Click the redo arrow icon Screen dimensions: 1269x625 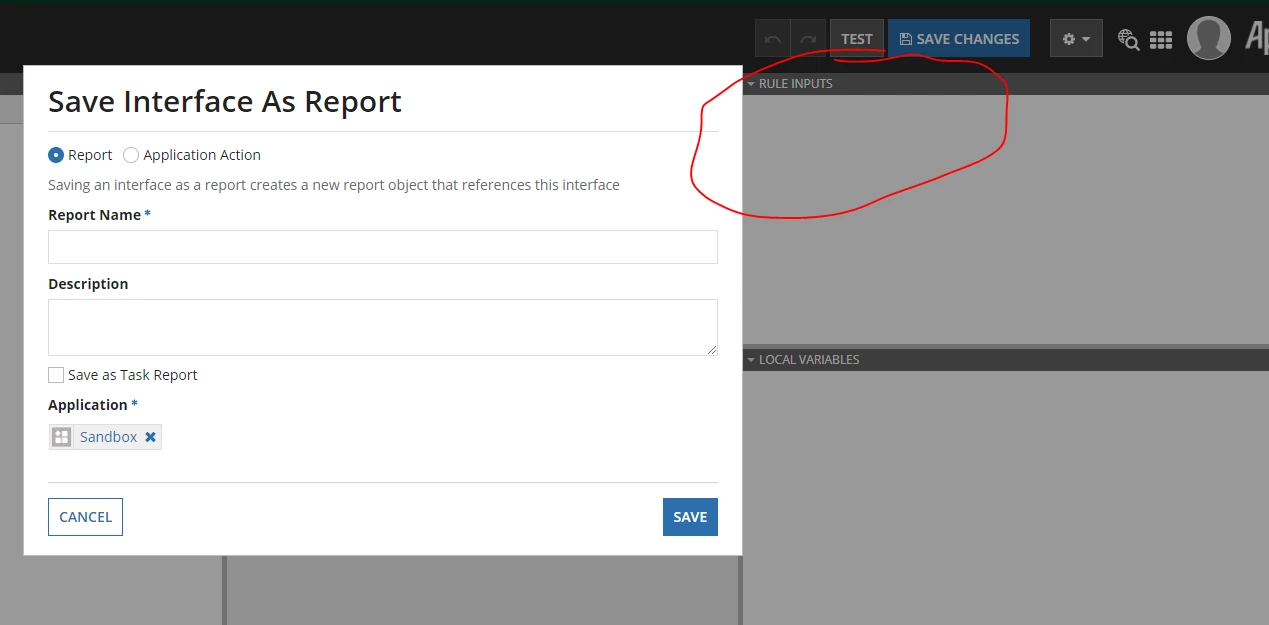(x=808, y=39)
